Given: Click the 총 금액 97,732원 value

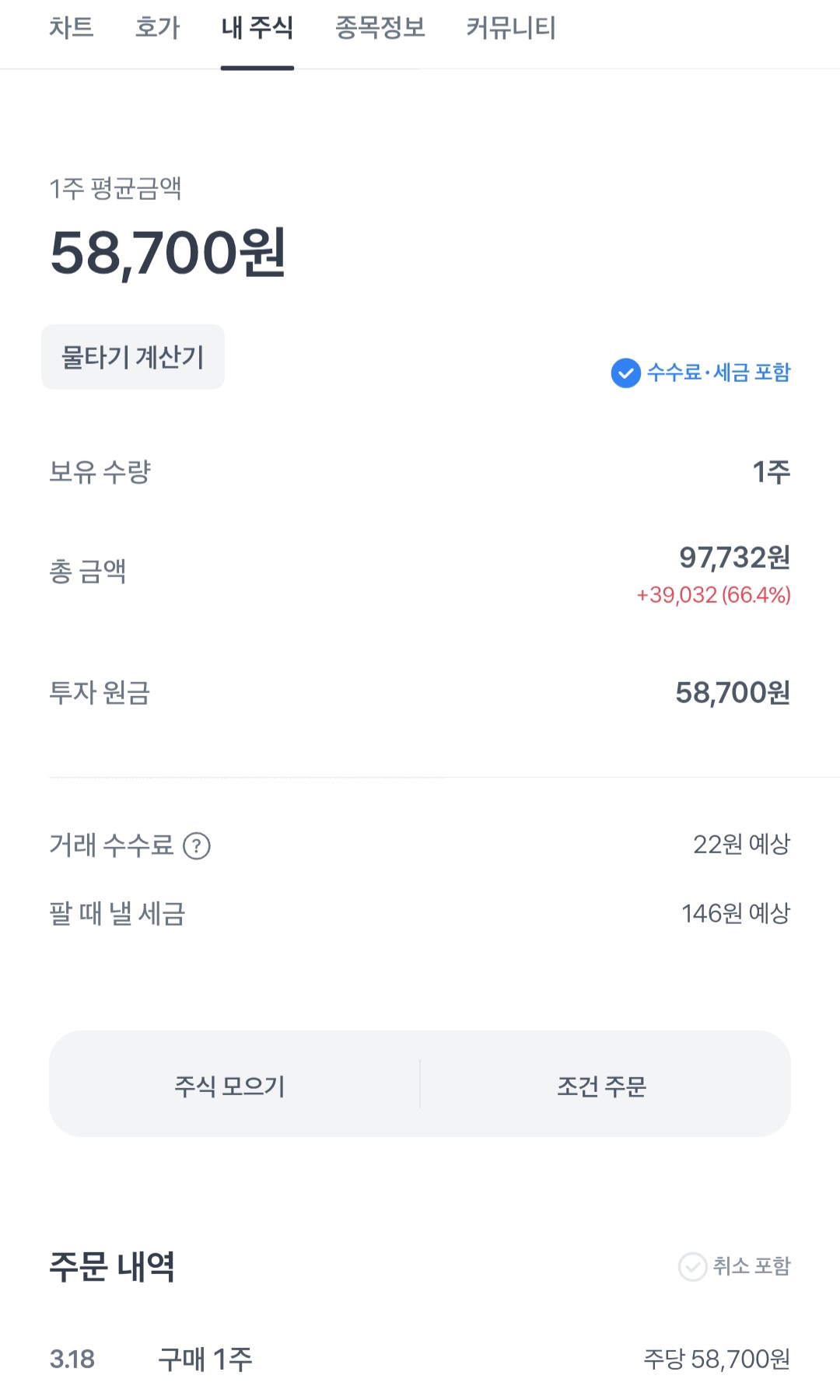Looking at the screenshot, I should pyautogui.click(x=734, y=558).
